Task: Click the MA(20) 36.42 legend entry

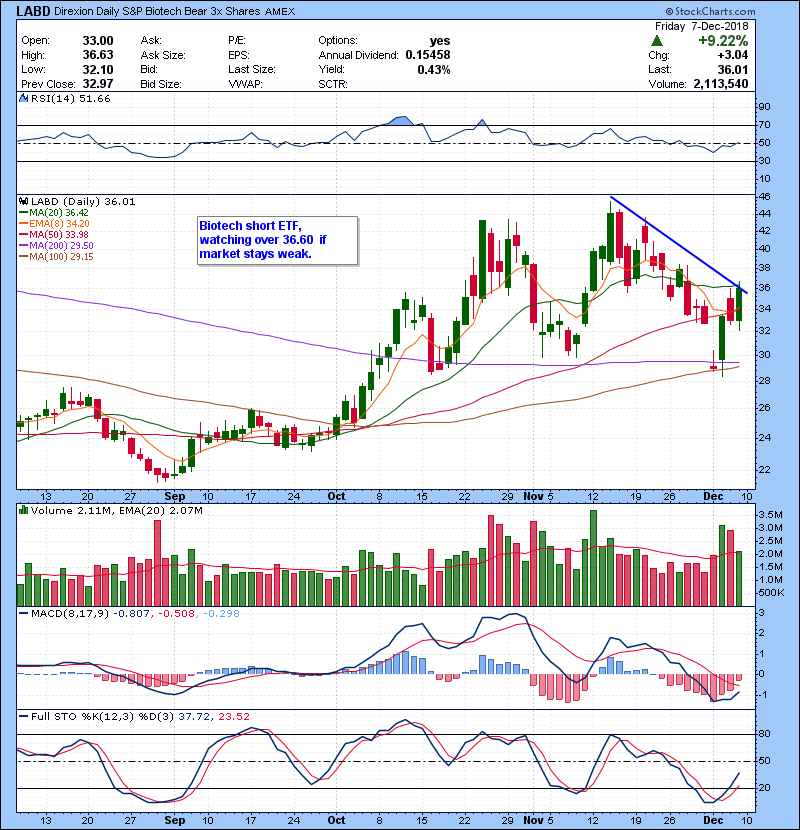Action: (x=54, y=212)
